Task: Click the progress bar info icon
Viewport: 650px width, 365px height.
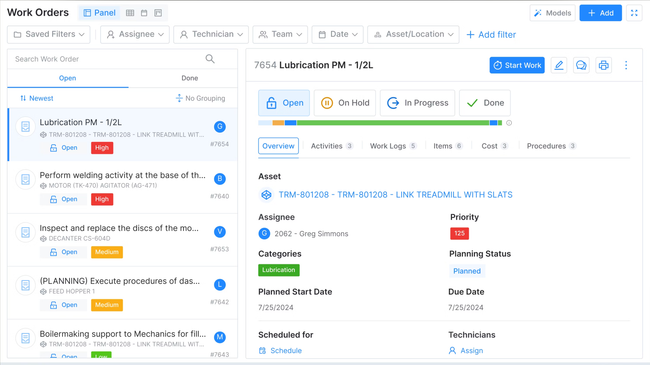Action: (509, 123)
